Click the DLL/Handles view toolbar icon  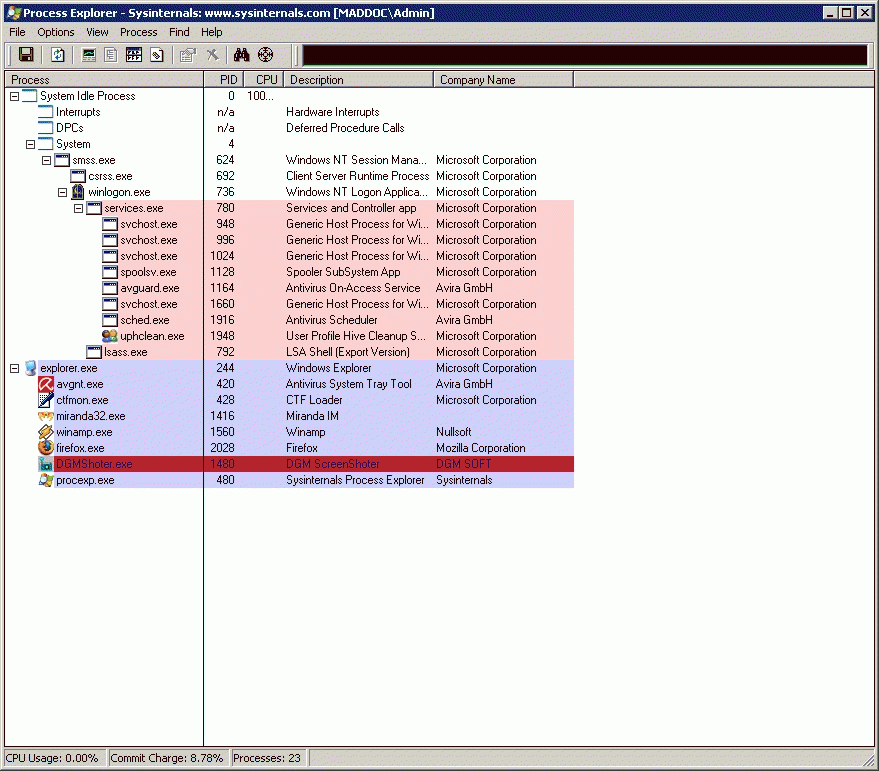[157, 54]
